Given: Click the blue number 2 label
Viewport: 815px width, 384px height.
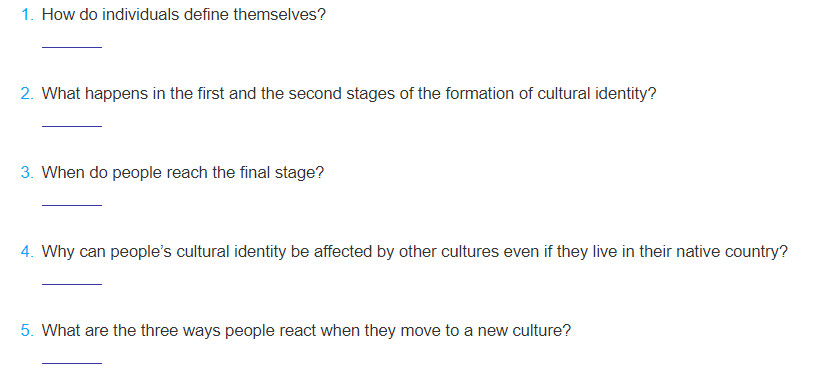Looking at the screenshot, I should (27, 94).
